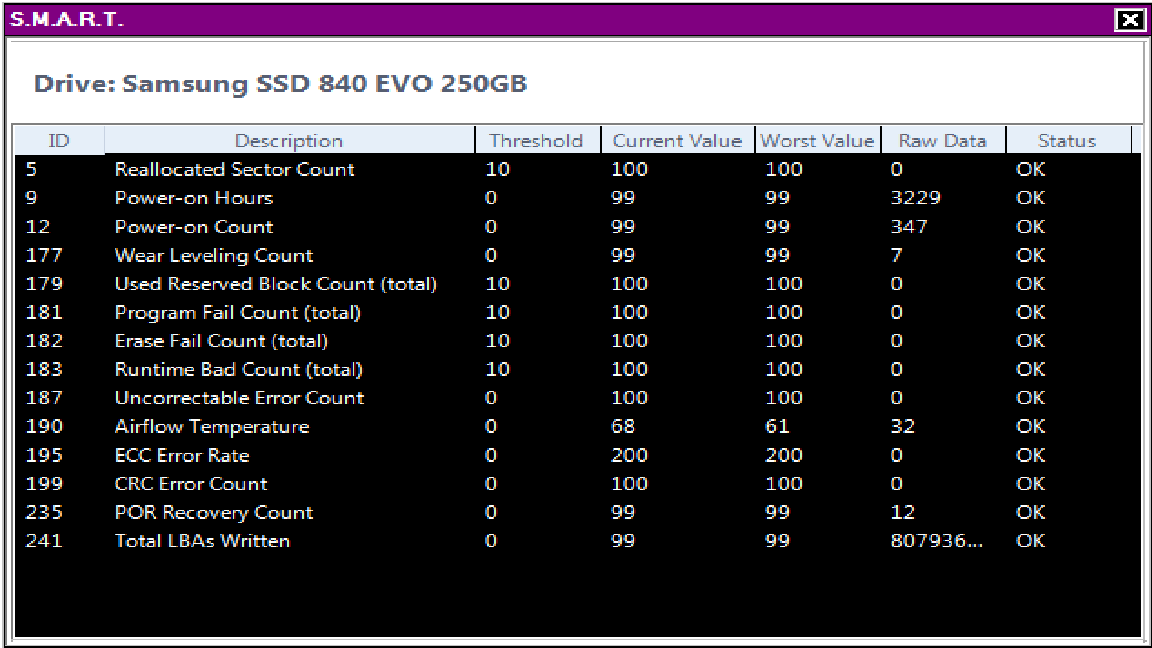Click ID 235 cell
1152x648 pixels.
click(44, 512)
